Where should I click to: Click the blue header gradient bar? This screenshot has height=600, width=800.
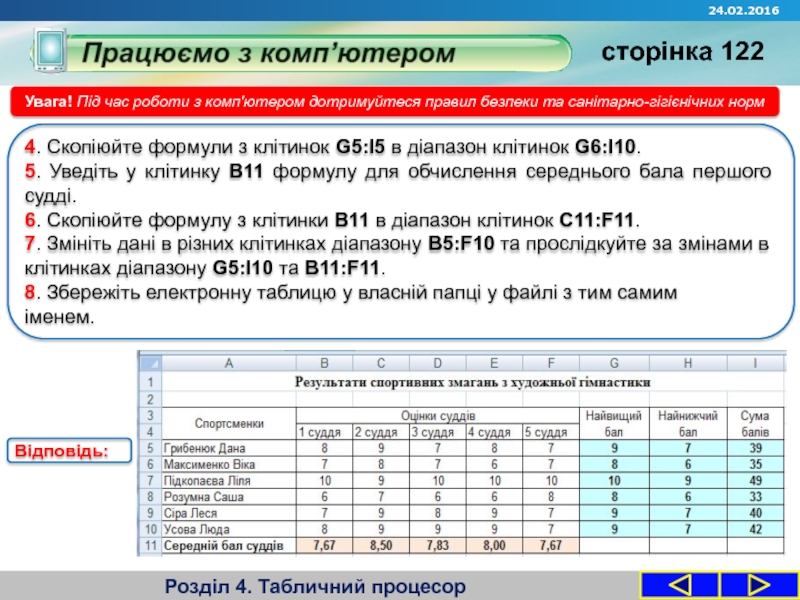[x=400, y=10]
